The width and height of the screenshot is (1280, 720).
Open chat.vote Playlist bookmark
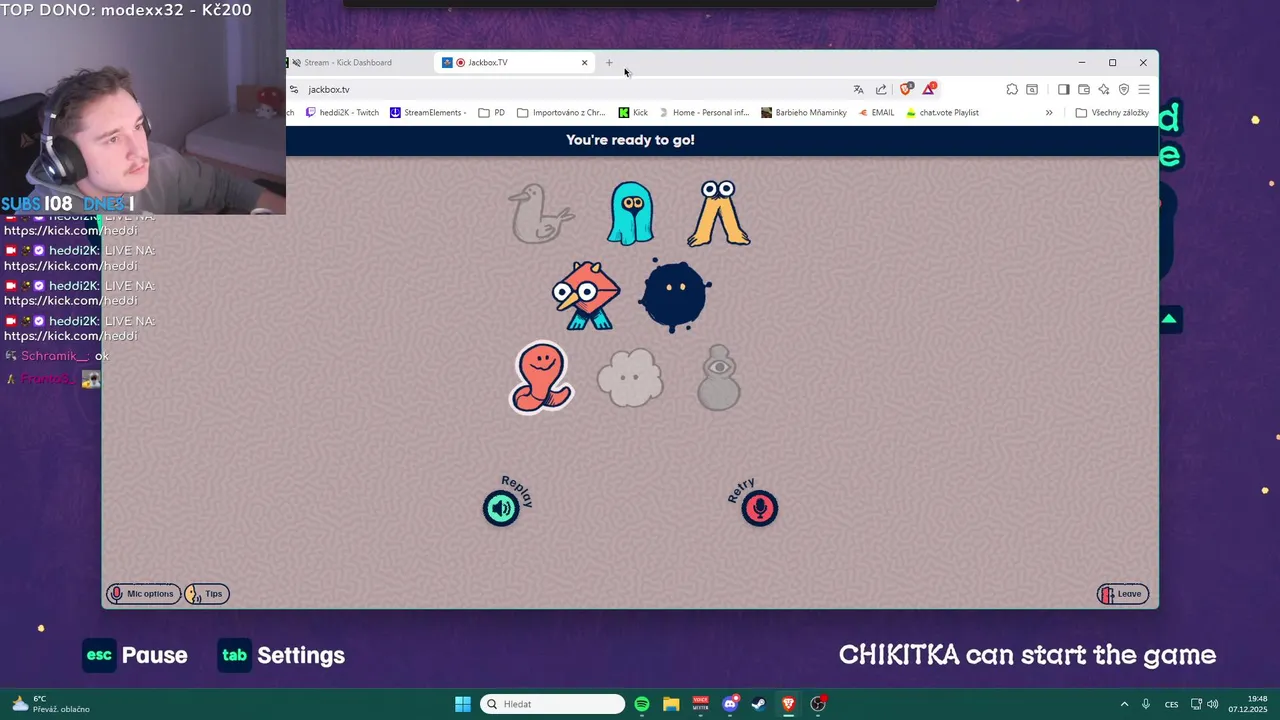tap(942, 113)
